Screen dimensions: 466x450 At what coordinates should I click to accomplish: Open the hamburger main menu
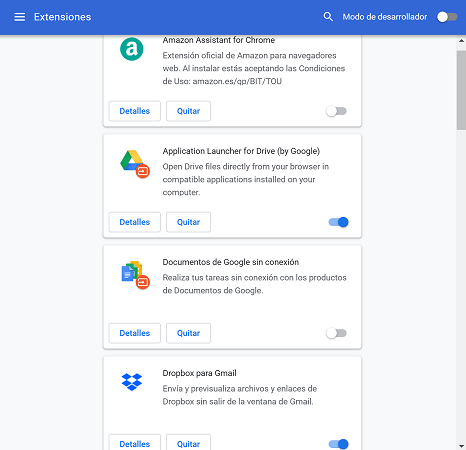coord(19,17)
